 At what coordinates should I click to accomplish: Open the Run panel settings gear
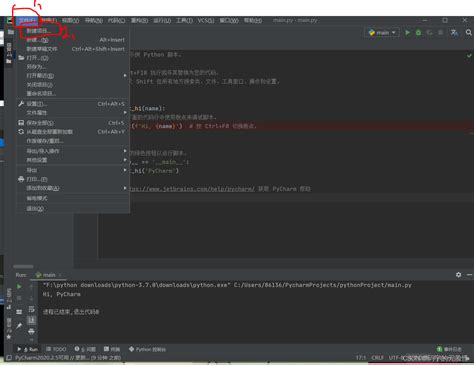click(459, 275)
